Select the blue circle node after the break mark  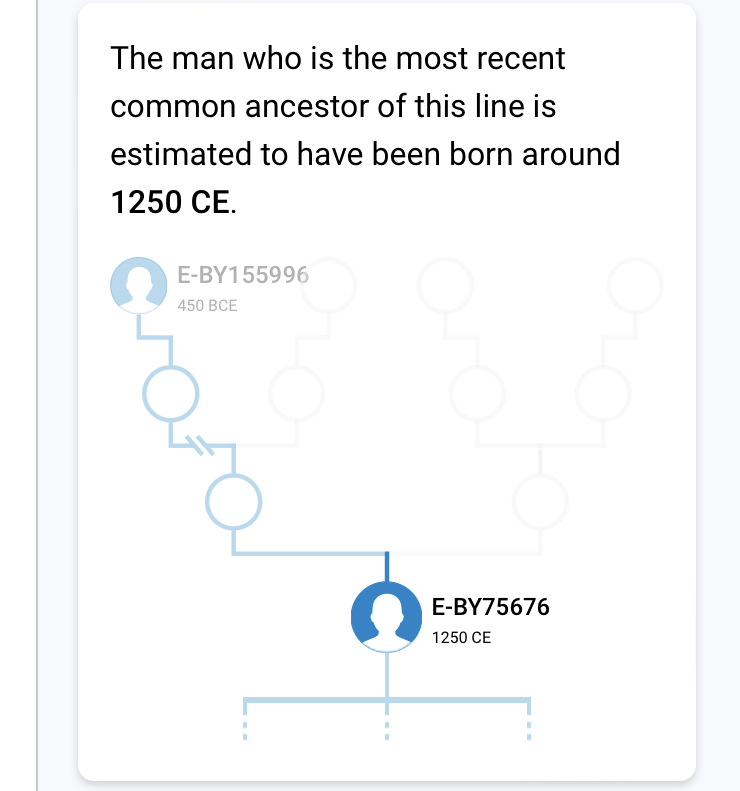click(234, 502)
